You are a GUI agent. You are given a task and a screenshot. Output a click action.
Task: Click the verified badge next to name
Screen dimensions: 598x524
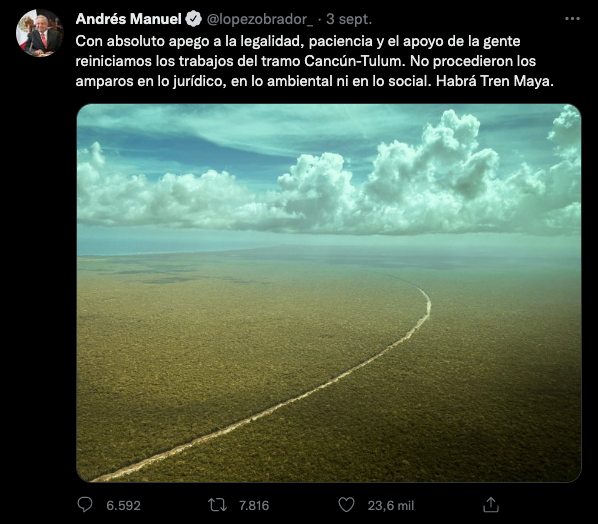[194, 19]
